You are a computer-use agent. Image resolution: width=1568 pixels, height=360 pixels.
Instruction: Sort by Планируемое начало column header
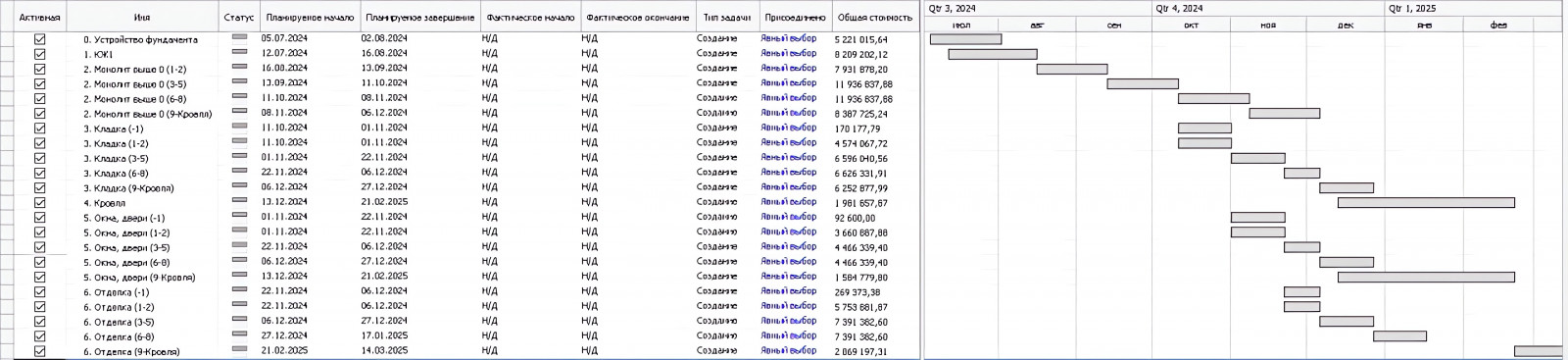click(310, 17)
